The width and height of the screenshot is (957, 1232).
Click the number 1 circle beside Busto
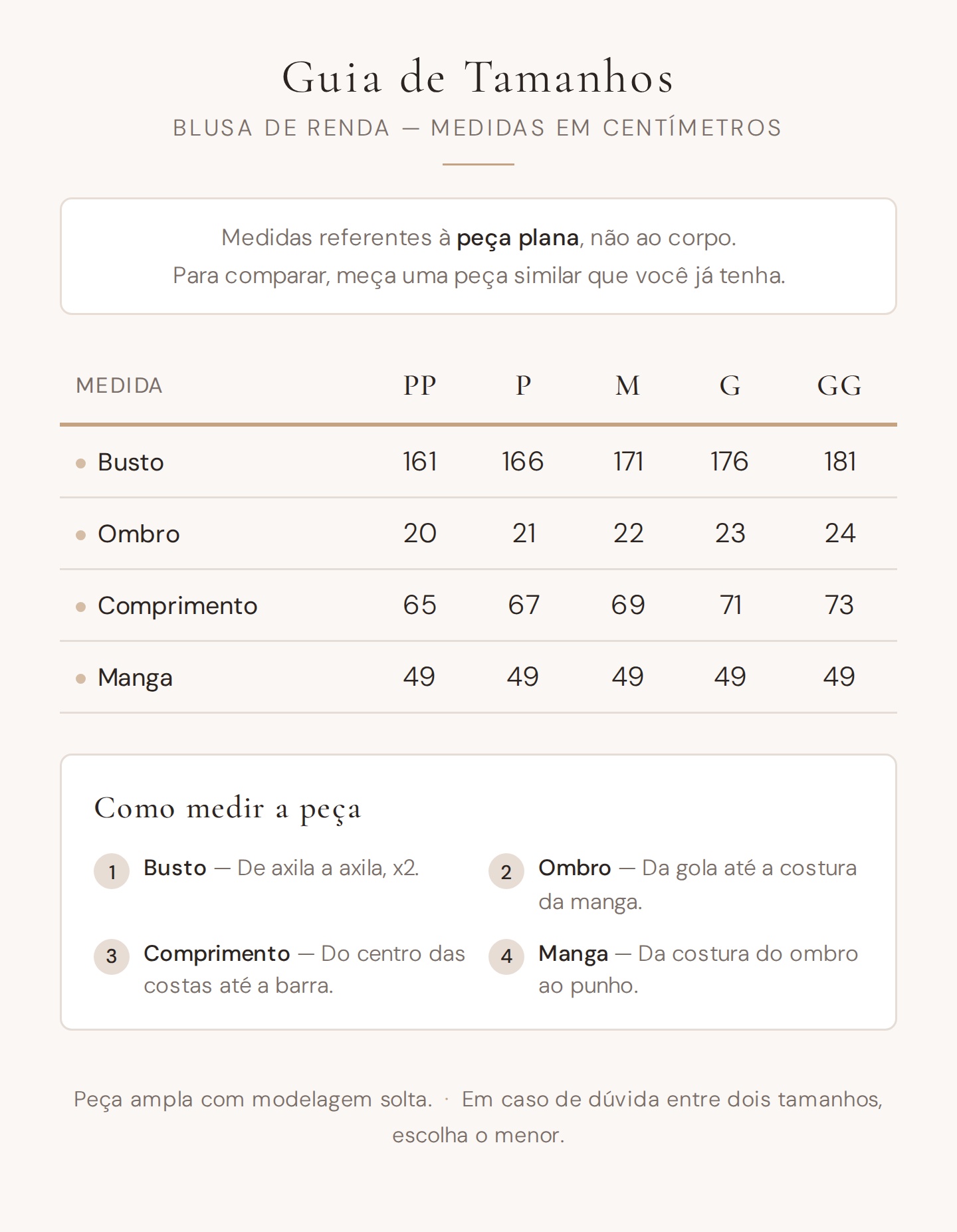click(112, 871)
